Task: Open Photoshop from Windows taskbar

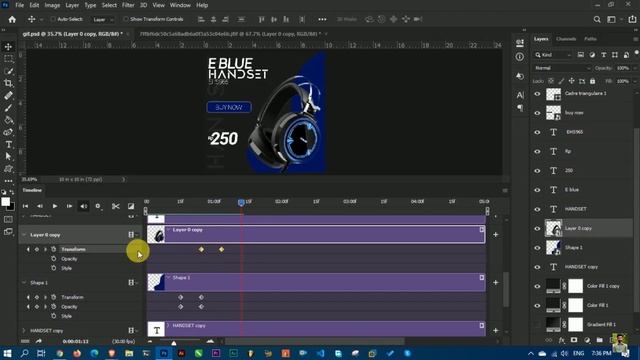Action: tap(164, 353)
